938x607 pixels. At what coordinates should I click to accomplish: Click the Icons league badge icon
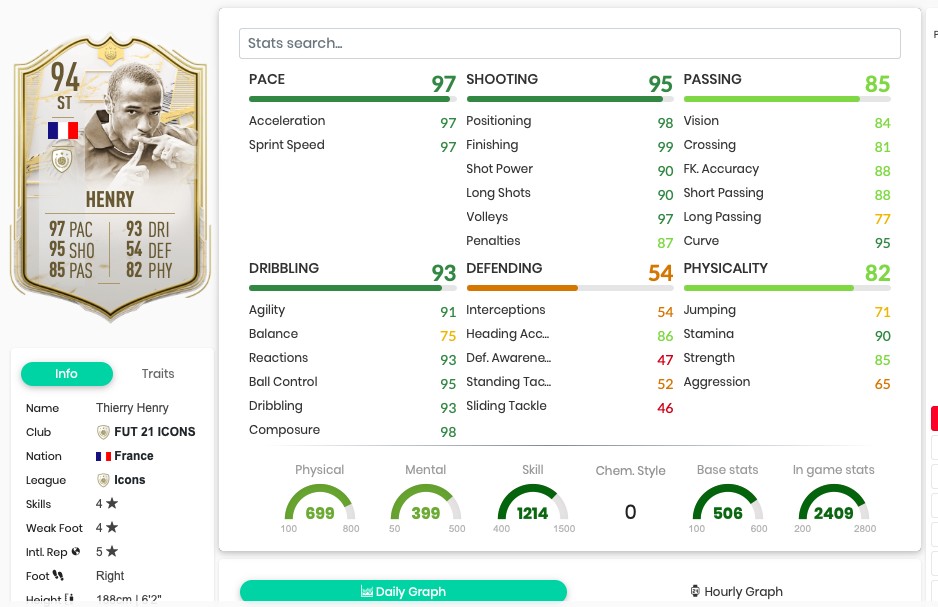(x=103, y=480)
